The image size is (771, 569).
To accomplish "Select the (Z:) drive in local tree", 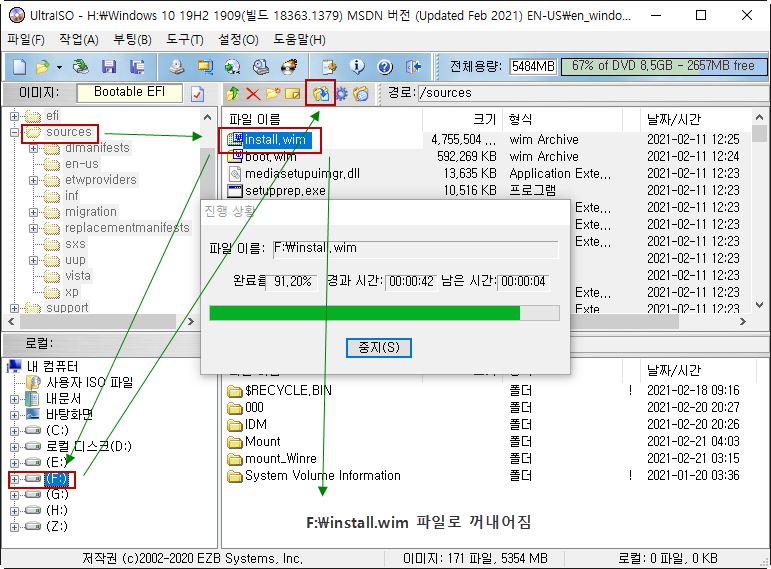I will tap(57, 526).
